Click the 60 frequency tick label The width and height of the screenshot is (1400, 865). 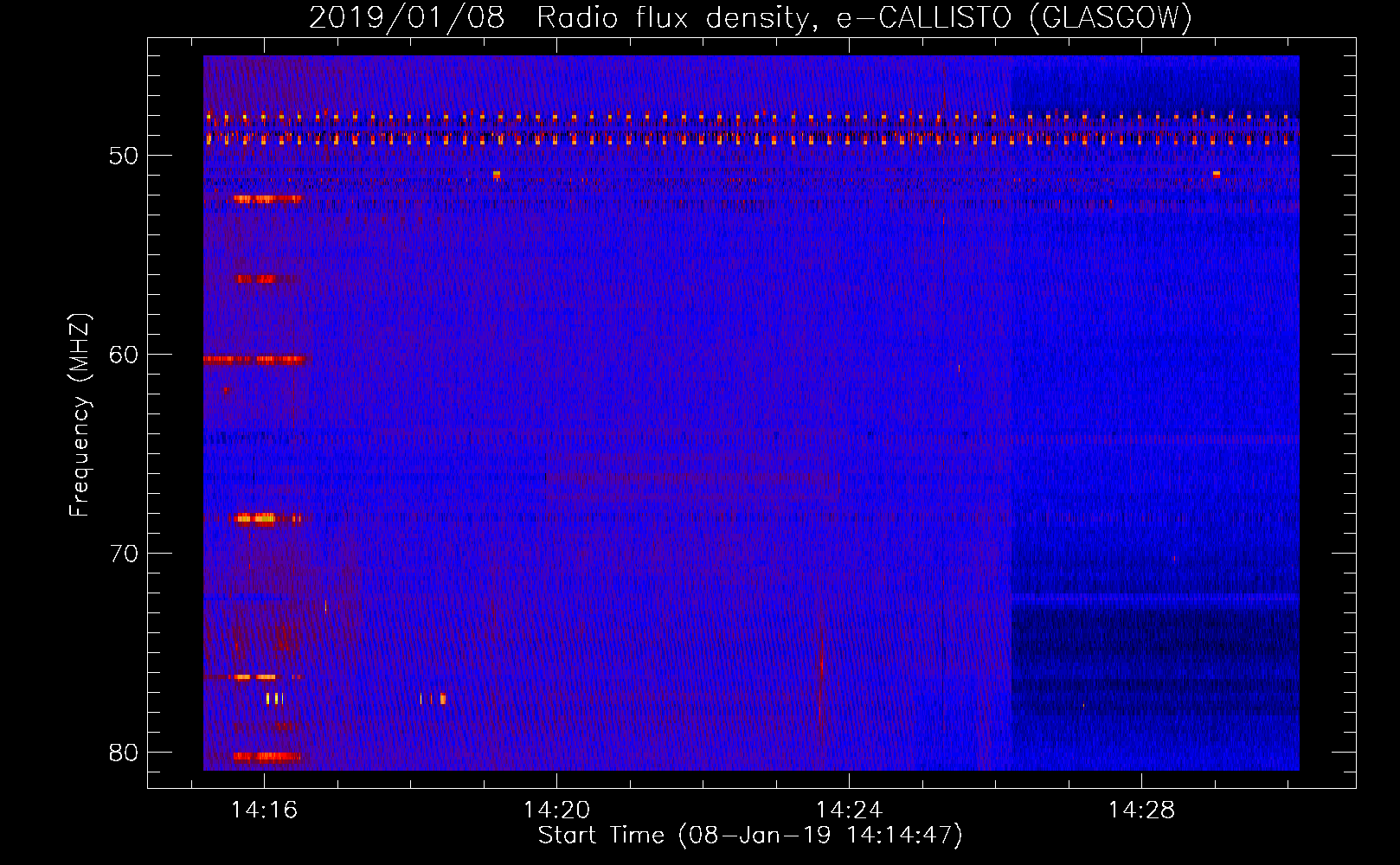(x=125, y=355)
